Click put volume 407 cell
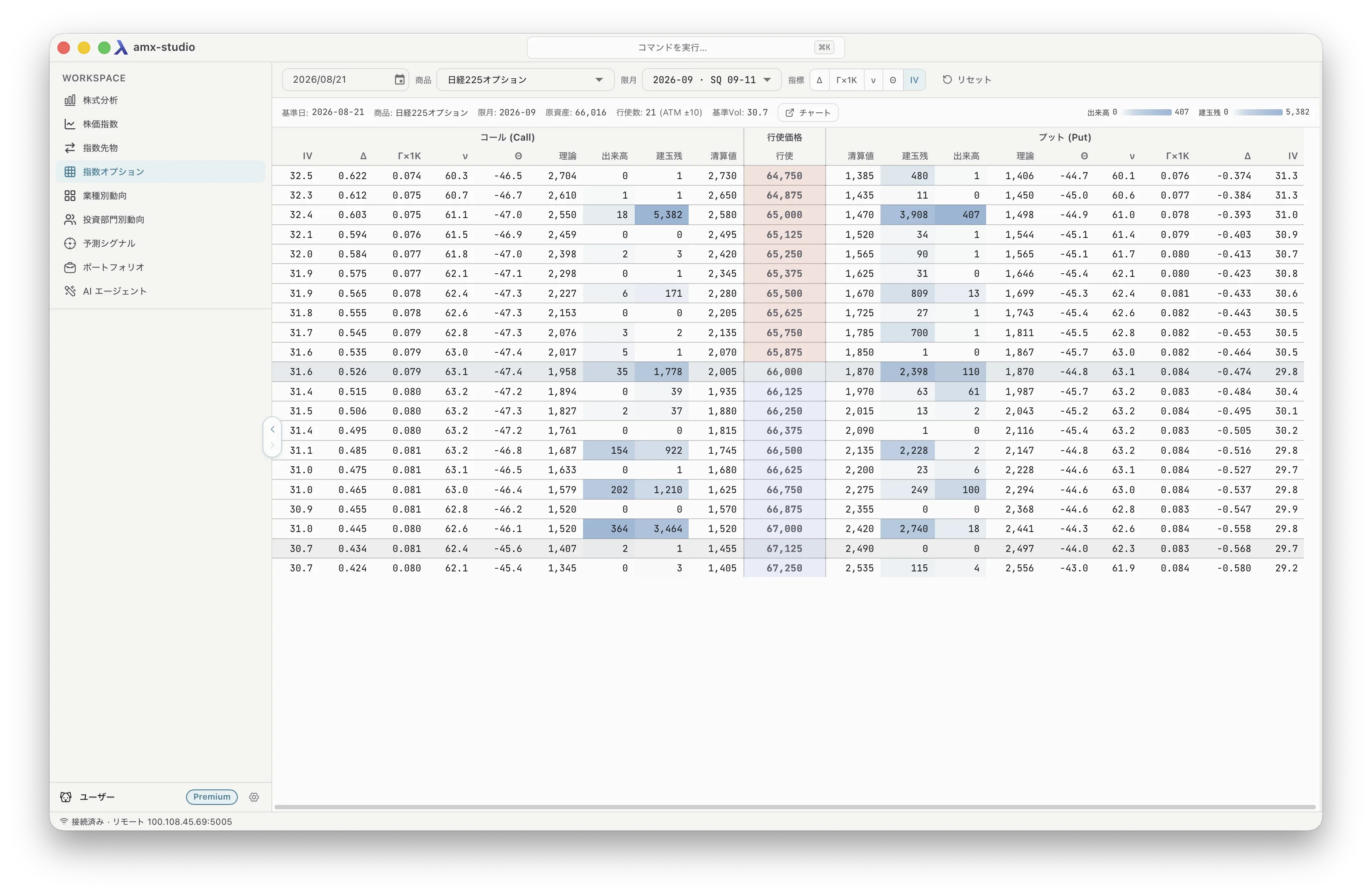 960,214
